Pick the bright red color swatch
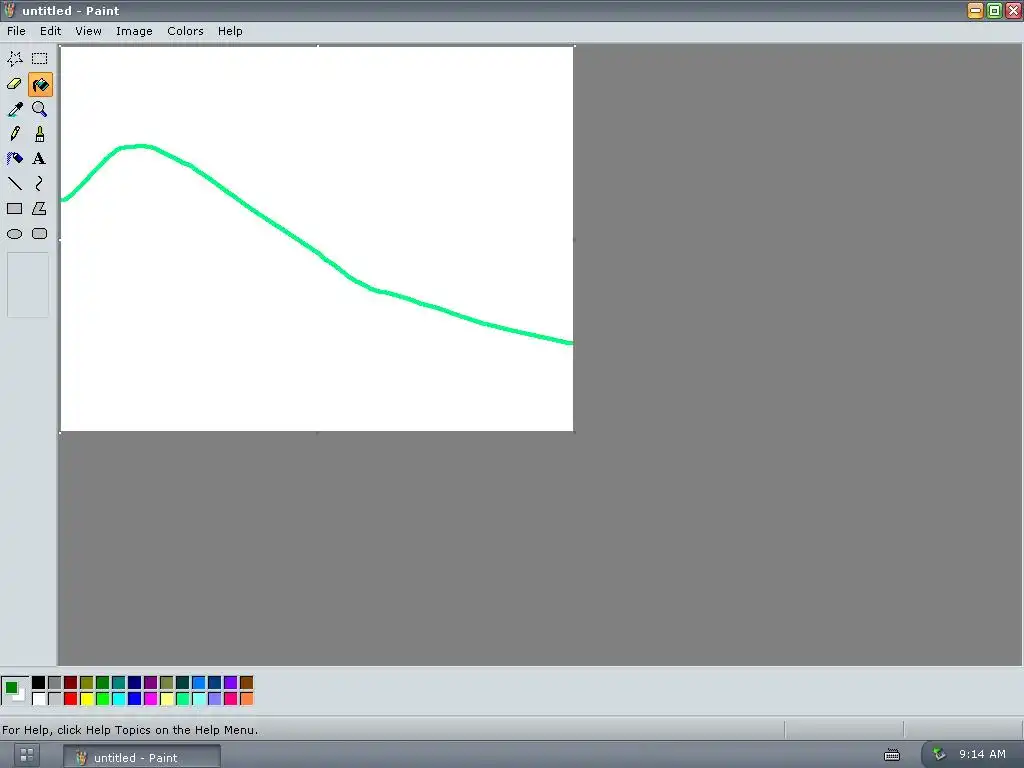 (x=71, y=699)
